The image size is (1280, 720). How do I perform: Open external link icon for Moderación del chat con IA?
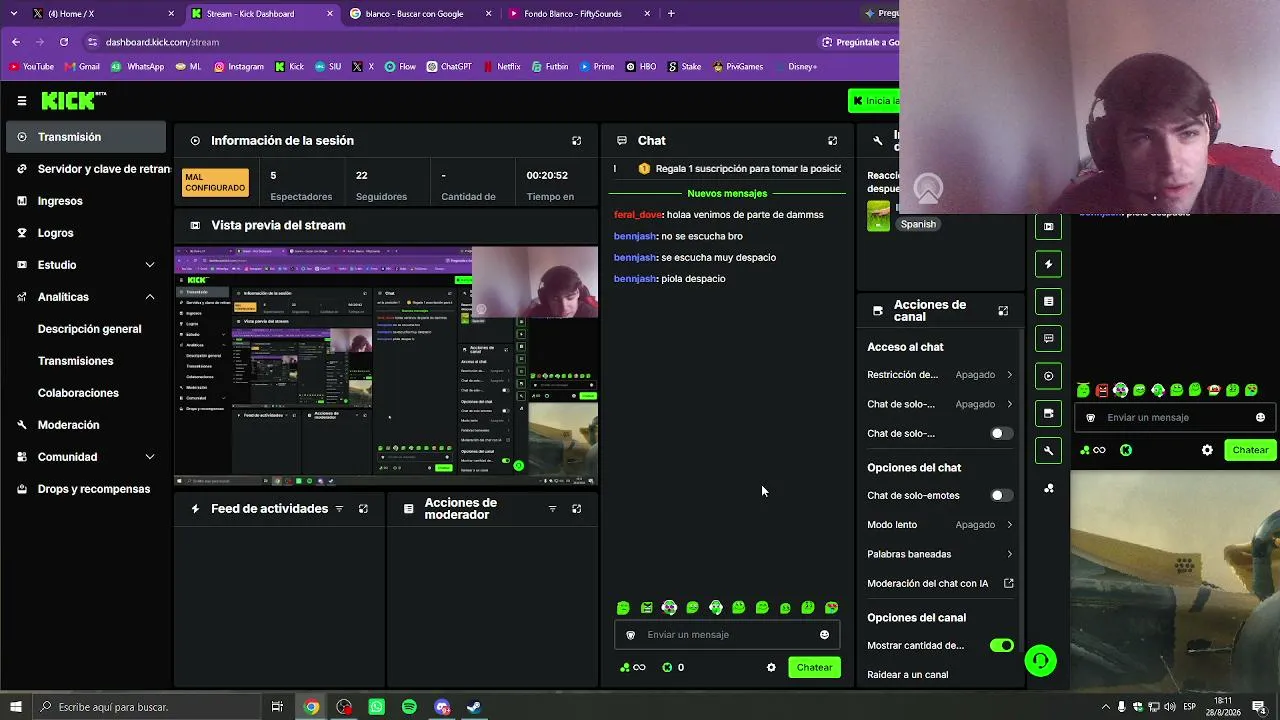[x=1008, y=584]
